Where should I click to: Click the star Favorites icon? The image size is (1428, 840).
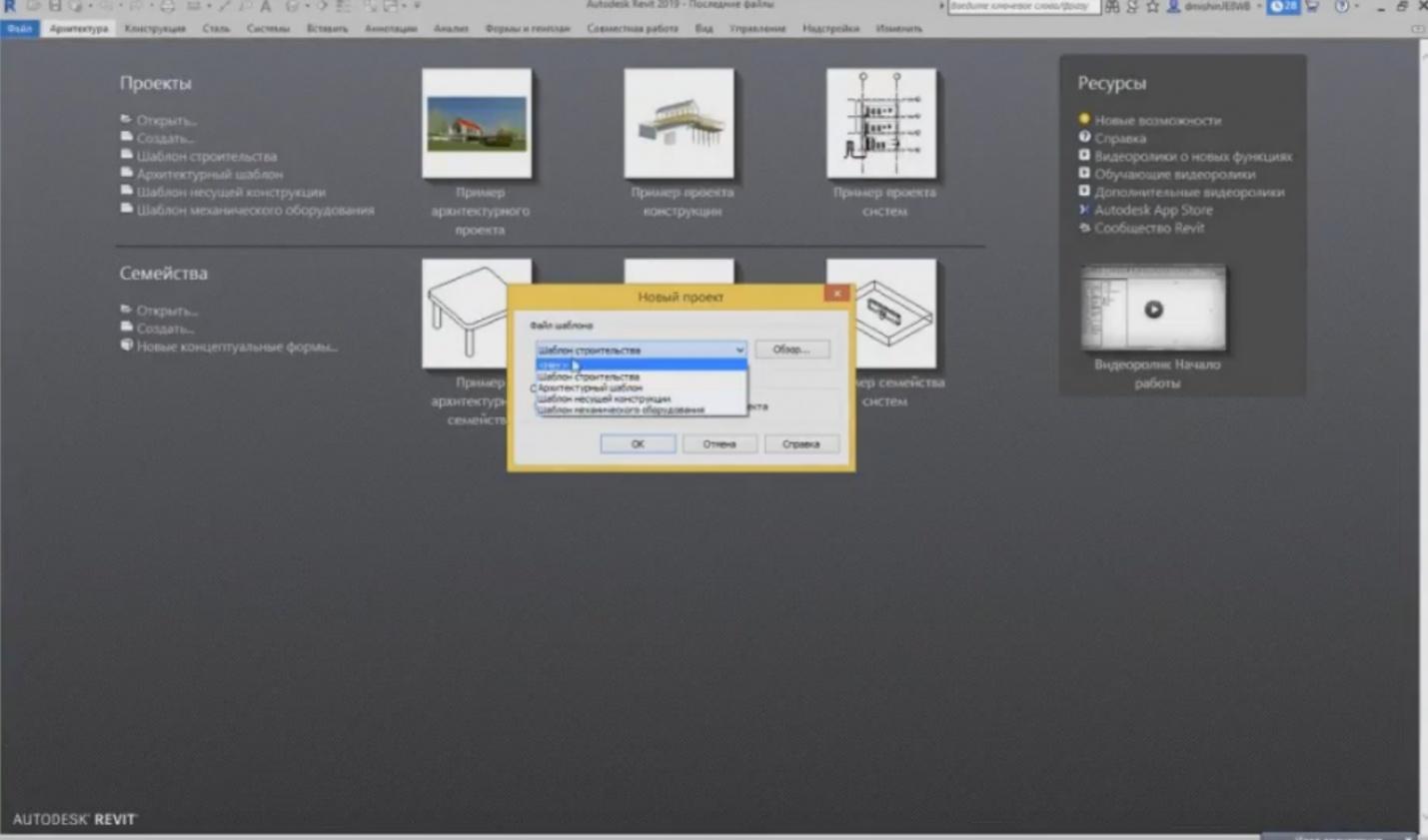[x=1152, y=6]
